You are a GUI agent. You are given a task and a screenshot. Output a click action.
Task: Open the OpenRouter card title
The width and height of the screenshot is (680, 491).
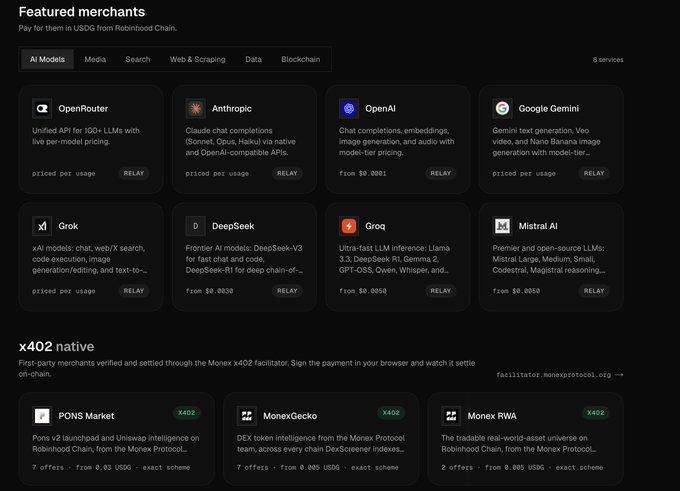[83, 108]
